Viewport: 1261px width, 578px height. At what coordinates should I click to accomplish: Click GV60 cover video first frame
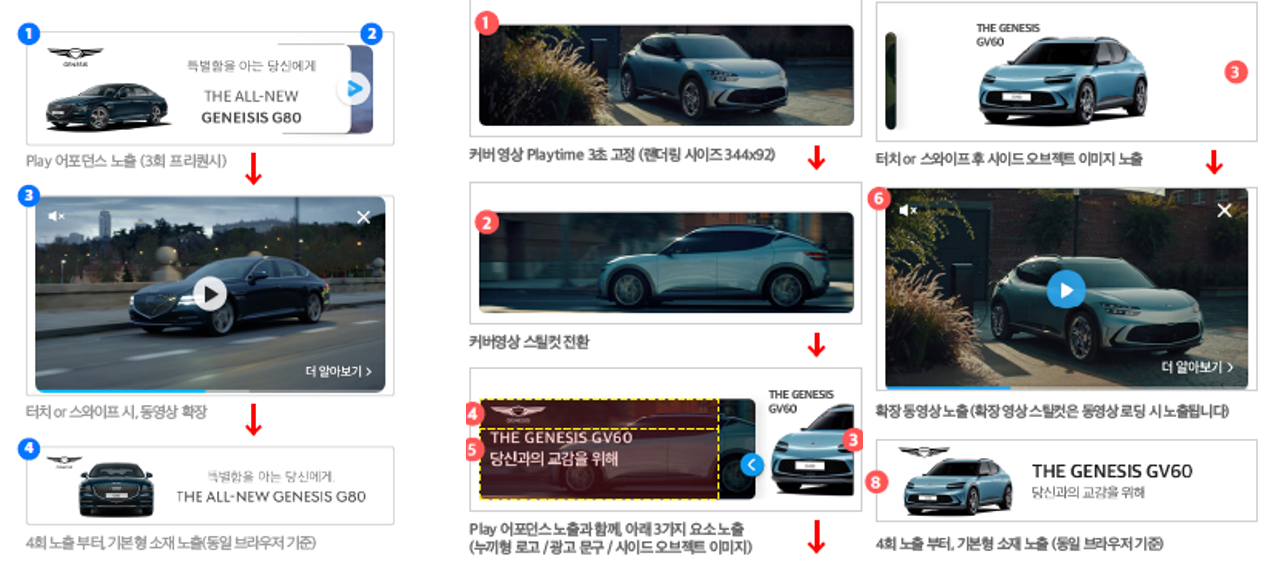coord(666,75)
